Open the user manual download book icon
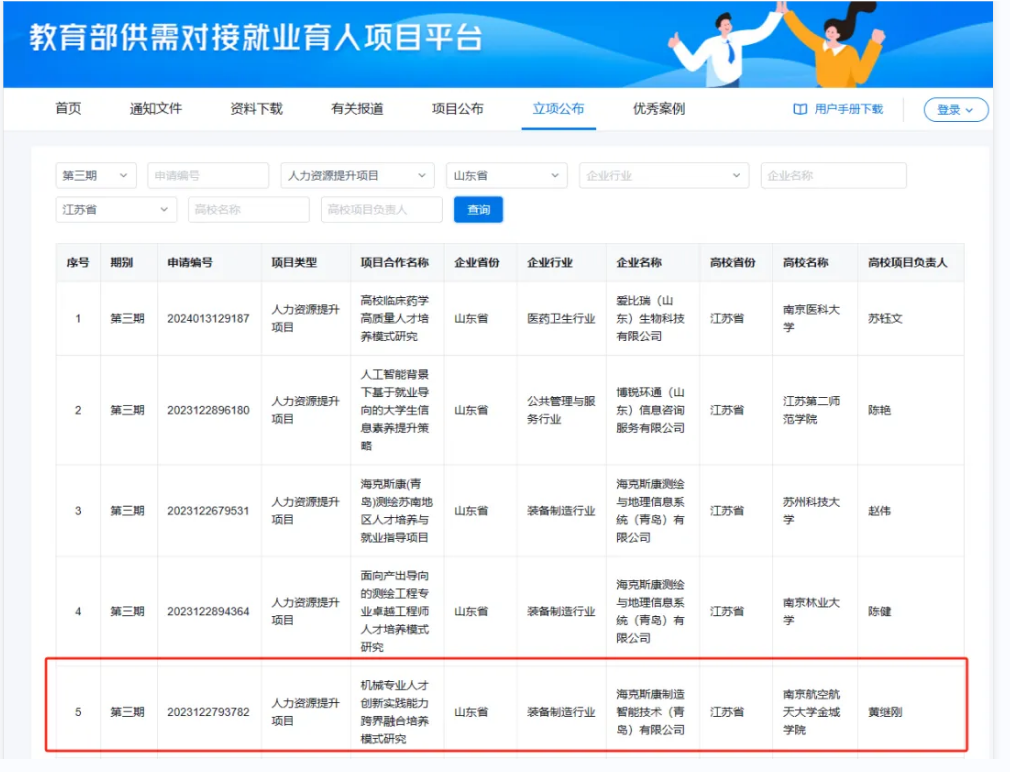1010x772 pixels. tap(800, 110)
